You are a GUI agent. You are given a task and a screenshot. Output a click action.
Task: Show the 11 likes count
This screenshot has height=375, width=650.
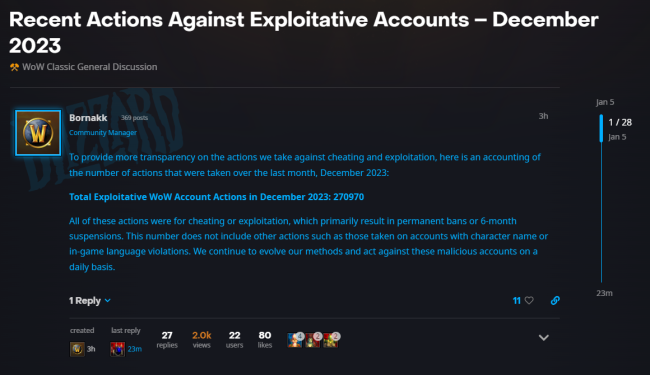[x=517, y=300]
